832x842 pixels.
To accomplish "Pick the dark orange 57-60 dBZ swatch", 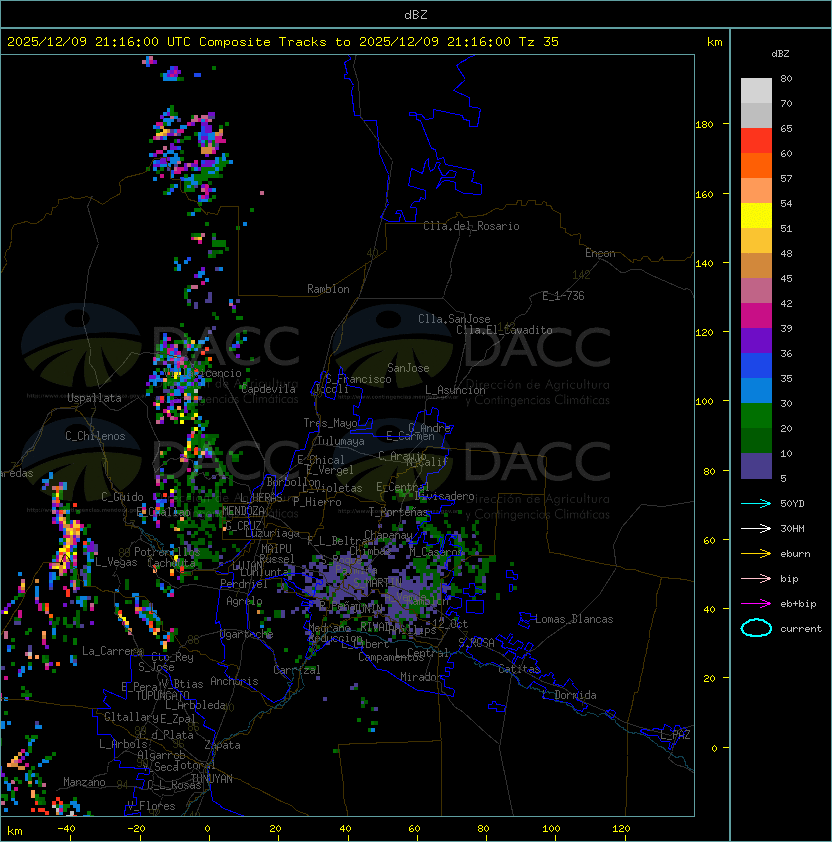I will 756,165.
